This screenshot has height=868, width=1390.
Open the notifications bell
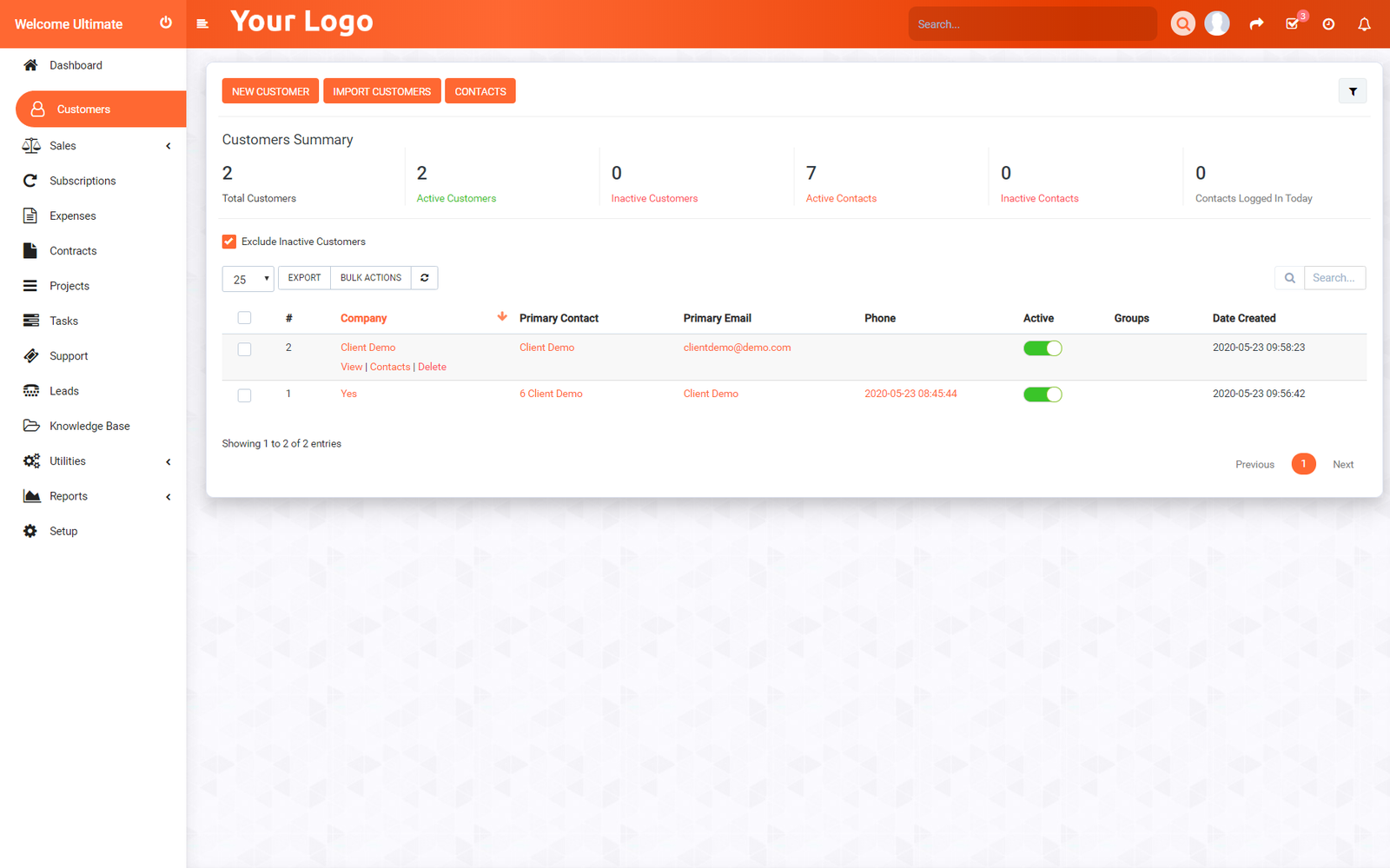(1363, 23)
